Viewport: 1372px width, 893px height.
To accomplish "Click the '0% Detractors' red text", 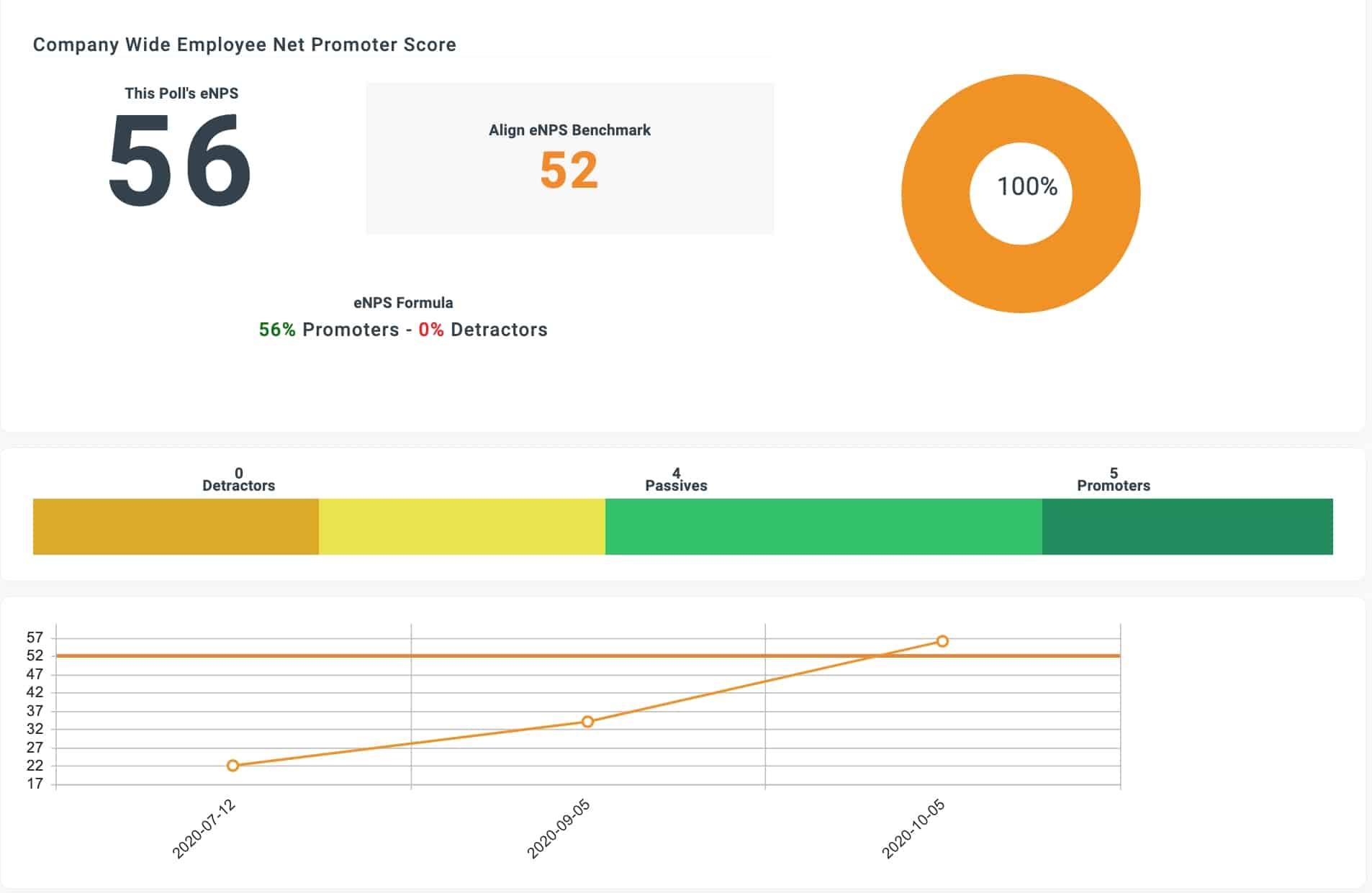I will [x=431, y=330].
